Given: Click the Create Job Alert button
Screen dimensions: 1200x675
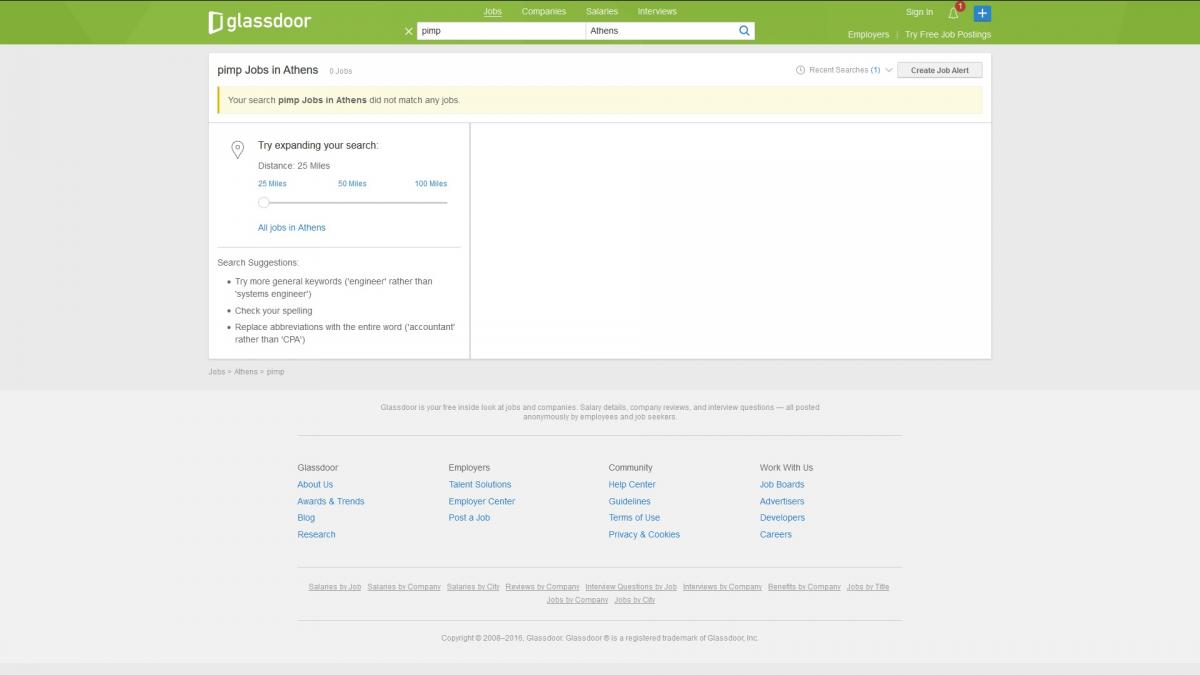Looking at the screenshot, I should coord(940,70).
